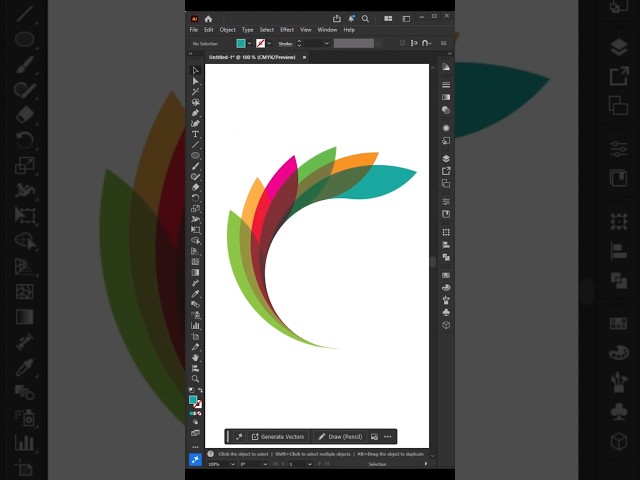The width and height of the screenshot is (640, 480).
Task: Click the Draw (Pencil) button
Action: (x=340, y=437)
